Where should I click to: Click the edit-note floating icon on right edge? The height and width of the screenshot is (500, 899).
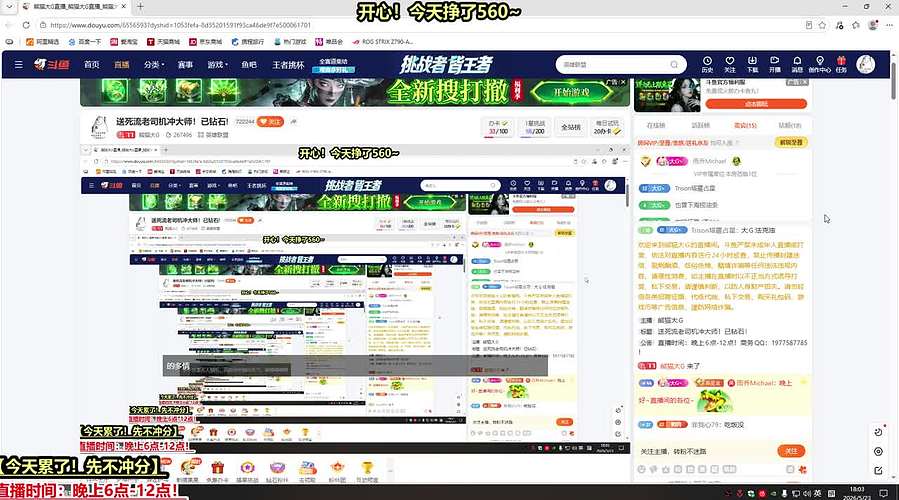pos(878,470)
